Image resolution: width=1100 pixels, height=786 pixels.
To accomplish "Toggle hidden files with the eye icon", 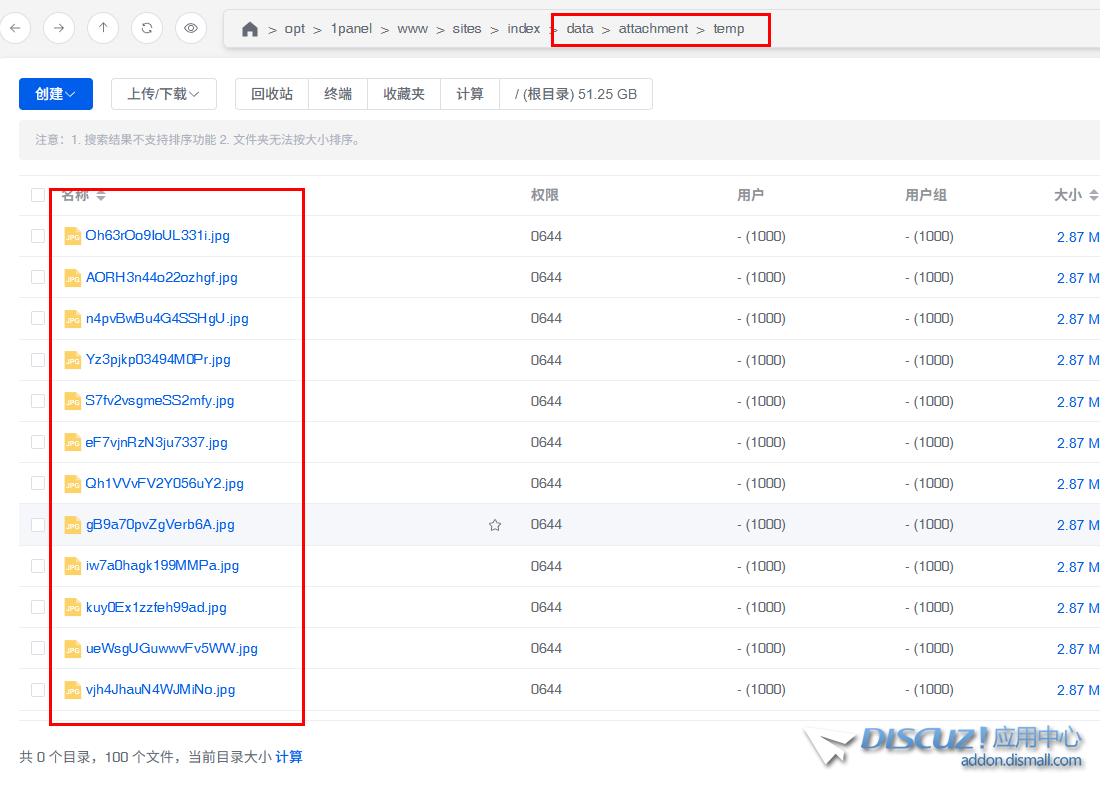I will pyautogui.click(x=191, y=29).
